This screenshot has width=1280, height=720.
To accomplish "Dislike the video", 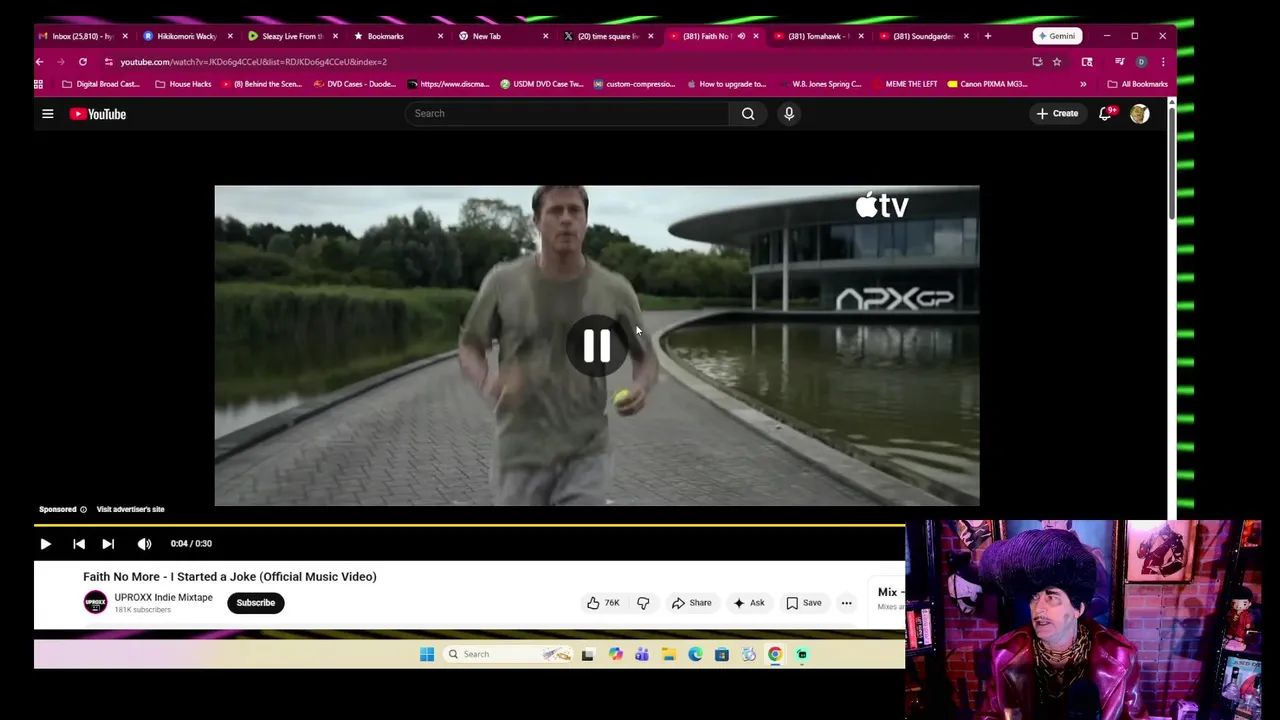I will pyautogui.click(x=643, y=603).
